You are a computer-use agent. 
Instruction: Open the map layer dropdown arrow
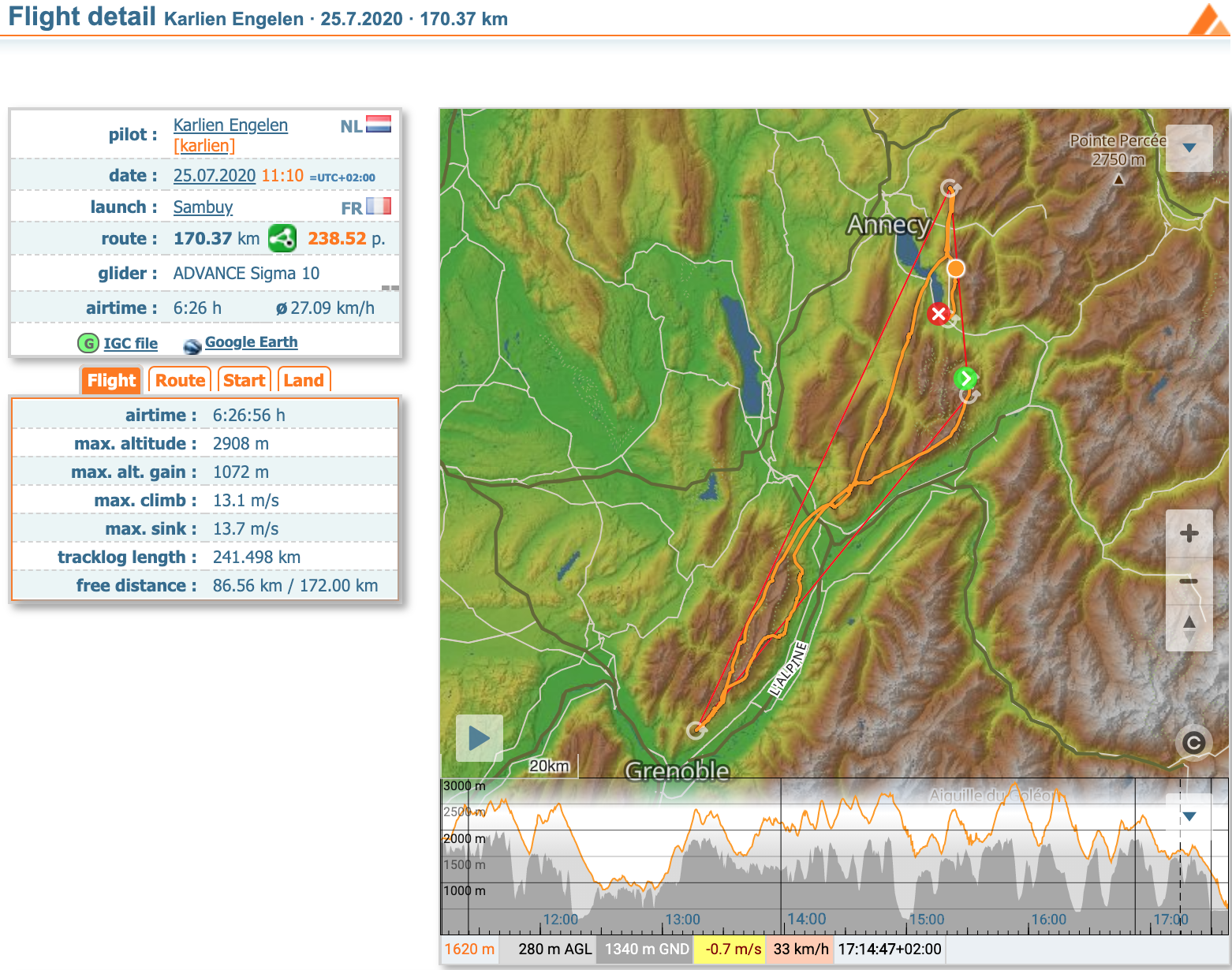tap(1189, 148)
